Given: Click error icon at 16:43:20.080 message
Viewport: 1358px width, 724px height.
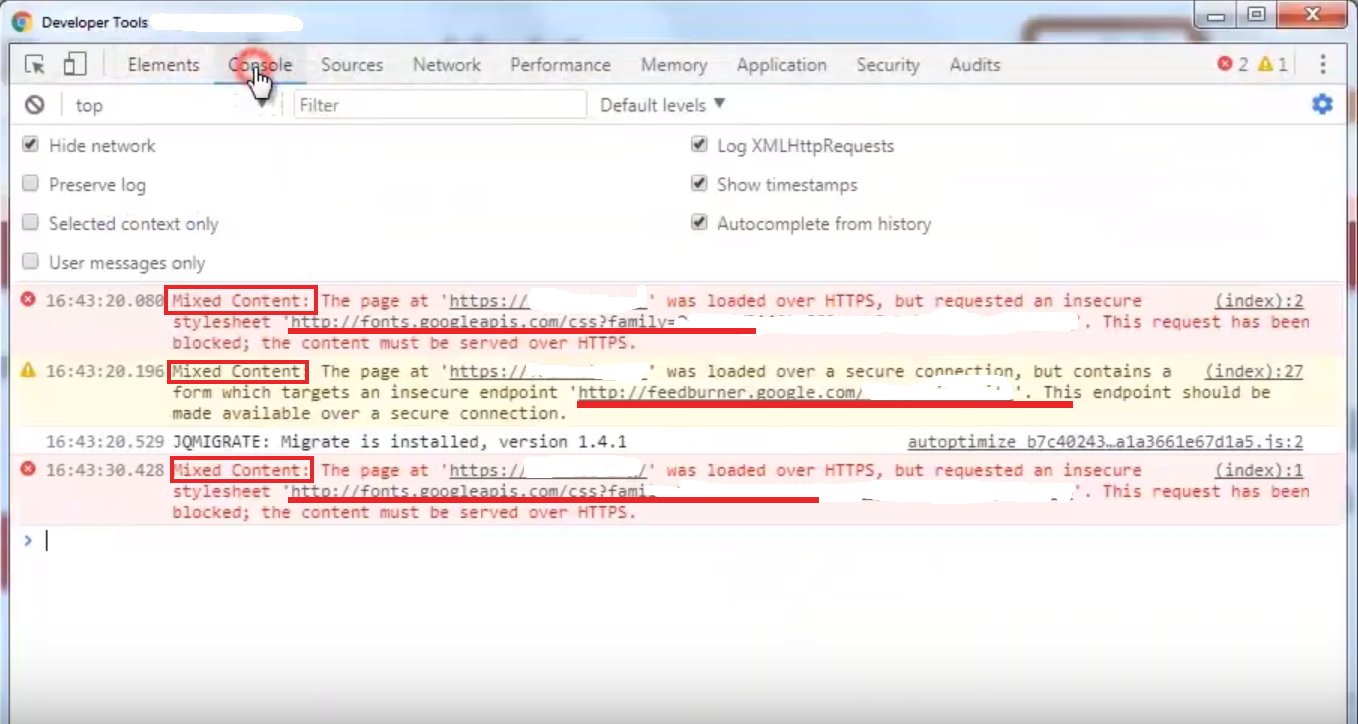Looking at the screenshot, I should pyautogui.click(x=28, y=300).
